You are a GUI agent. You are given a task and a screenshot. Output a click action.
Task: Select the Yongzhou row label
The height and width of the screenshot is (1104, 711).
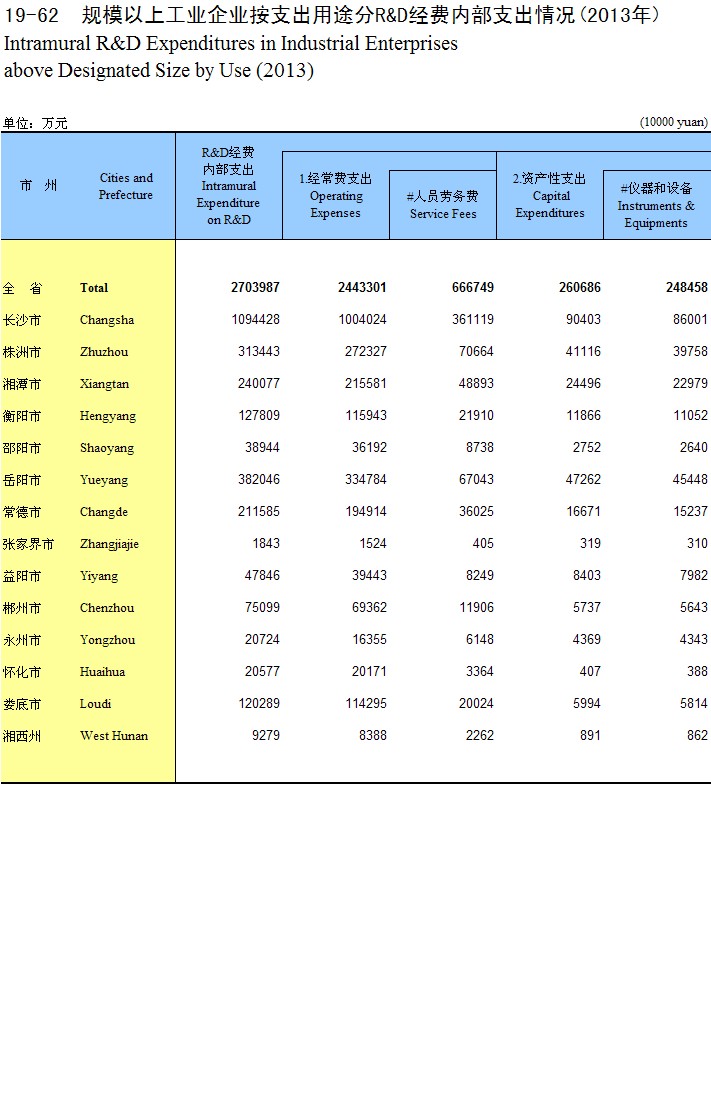[x=108, y=640]
